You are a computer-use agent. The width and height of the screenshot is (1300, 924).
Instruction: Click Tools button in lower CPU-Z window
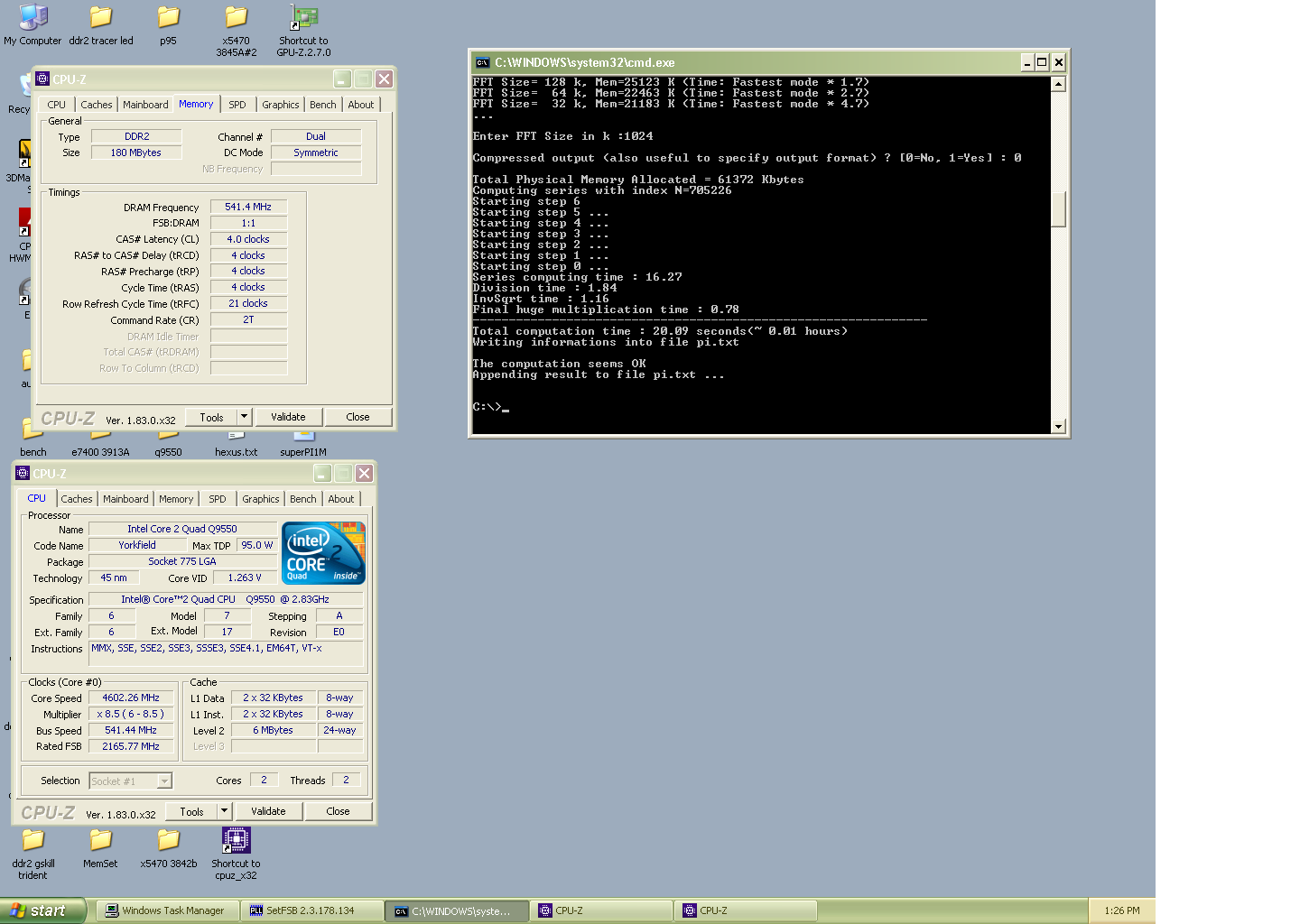pos(191,811)
